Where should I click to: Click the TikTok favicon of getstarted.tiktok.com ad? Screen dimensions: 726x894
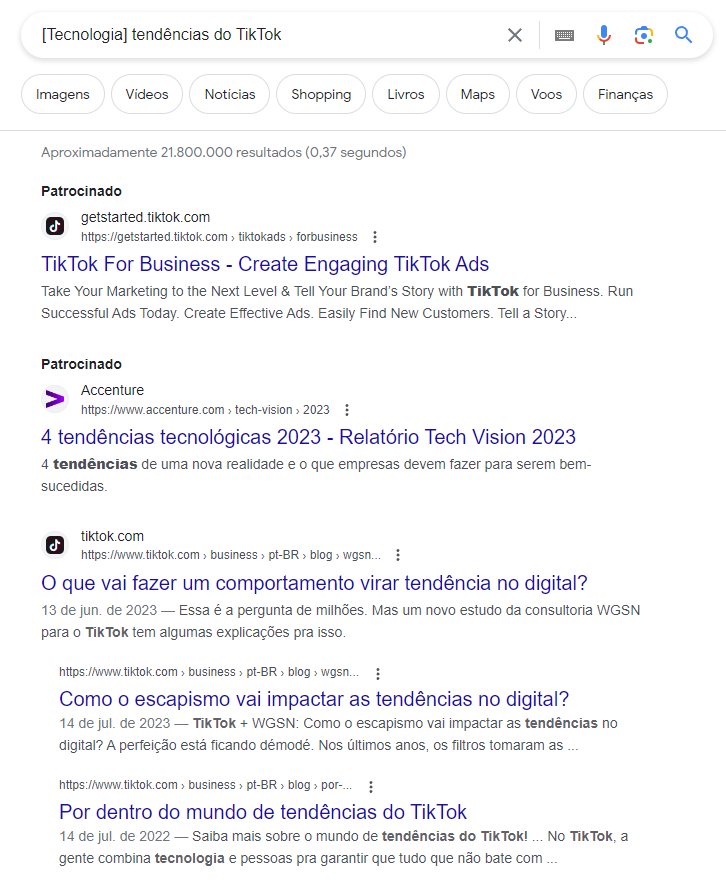click(x=56, y=226)
